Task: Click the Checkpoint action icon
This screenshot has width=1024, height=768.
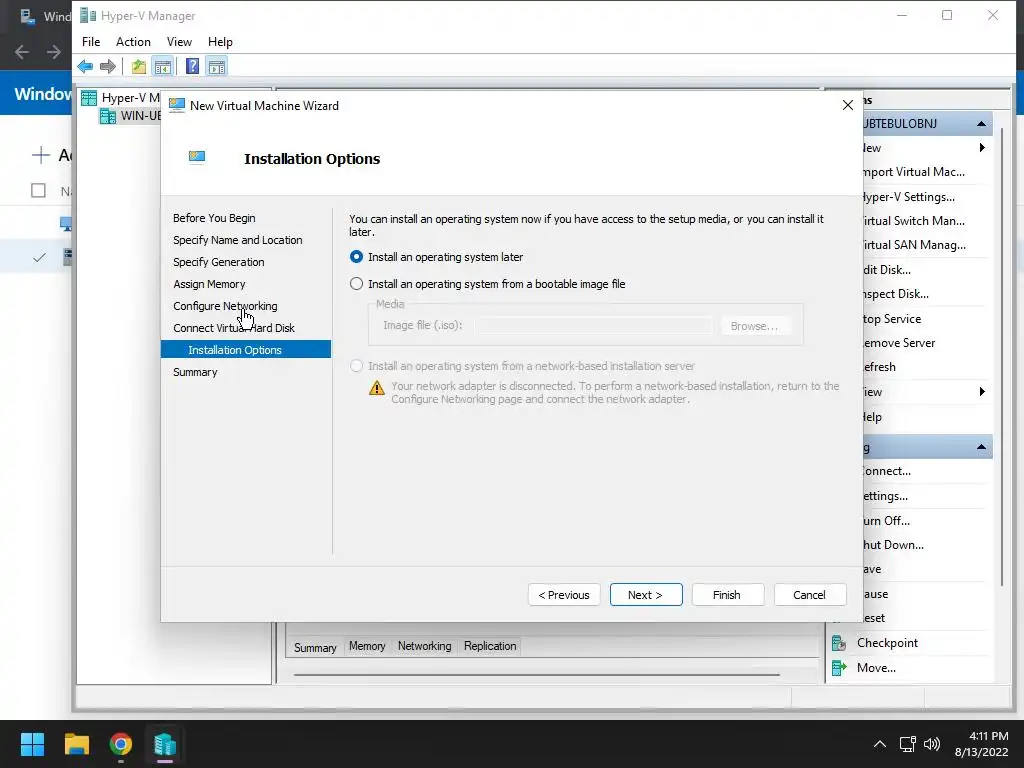Action: pyautogui.click(x=839, y=643)
